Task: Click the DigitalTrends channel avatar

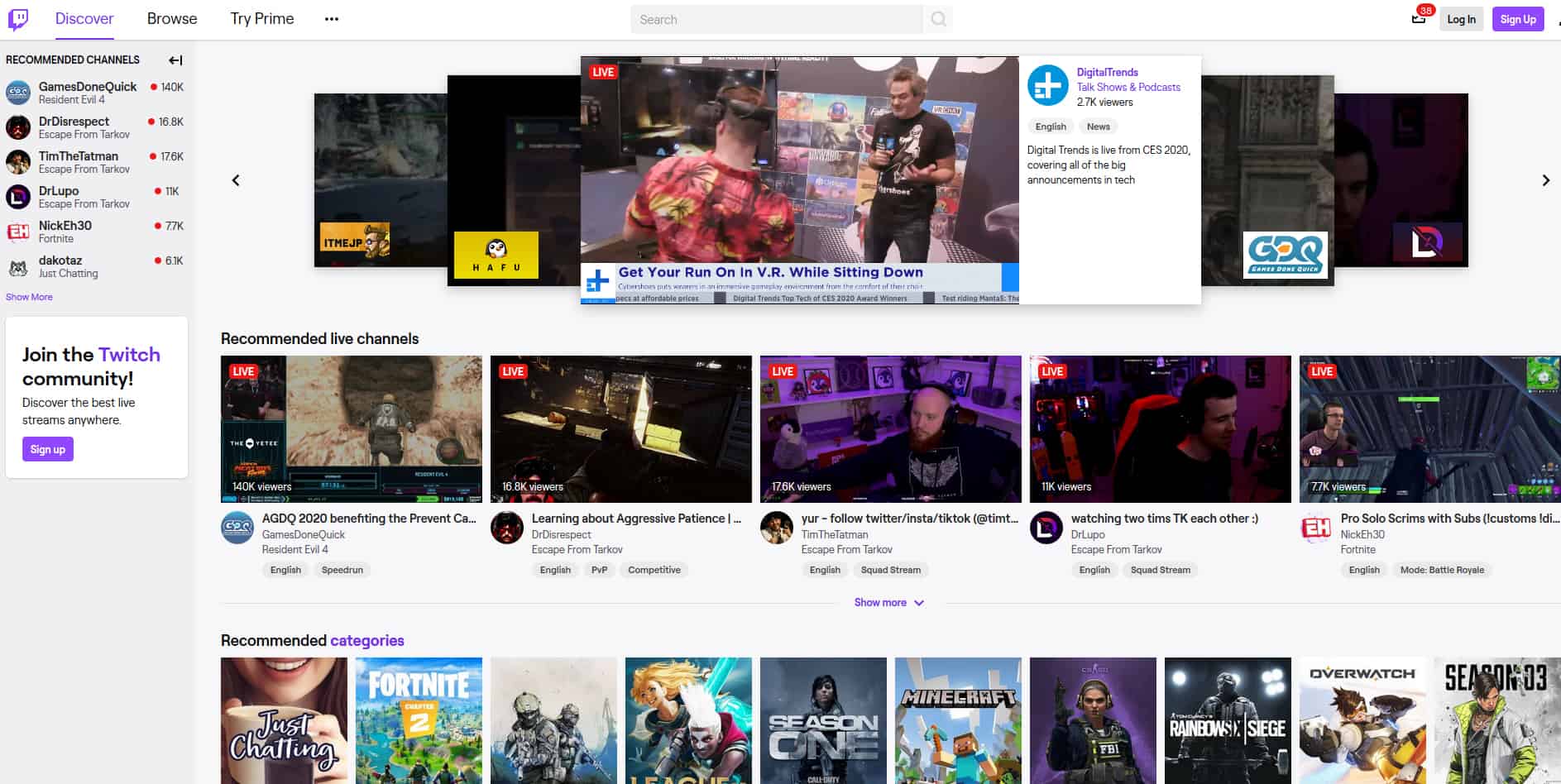Action: point(1047,85)
